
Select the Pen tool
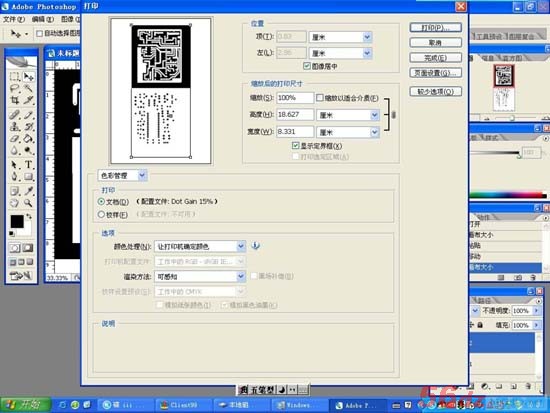(15, 176)
